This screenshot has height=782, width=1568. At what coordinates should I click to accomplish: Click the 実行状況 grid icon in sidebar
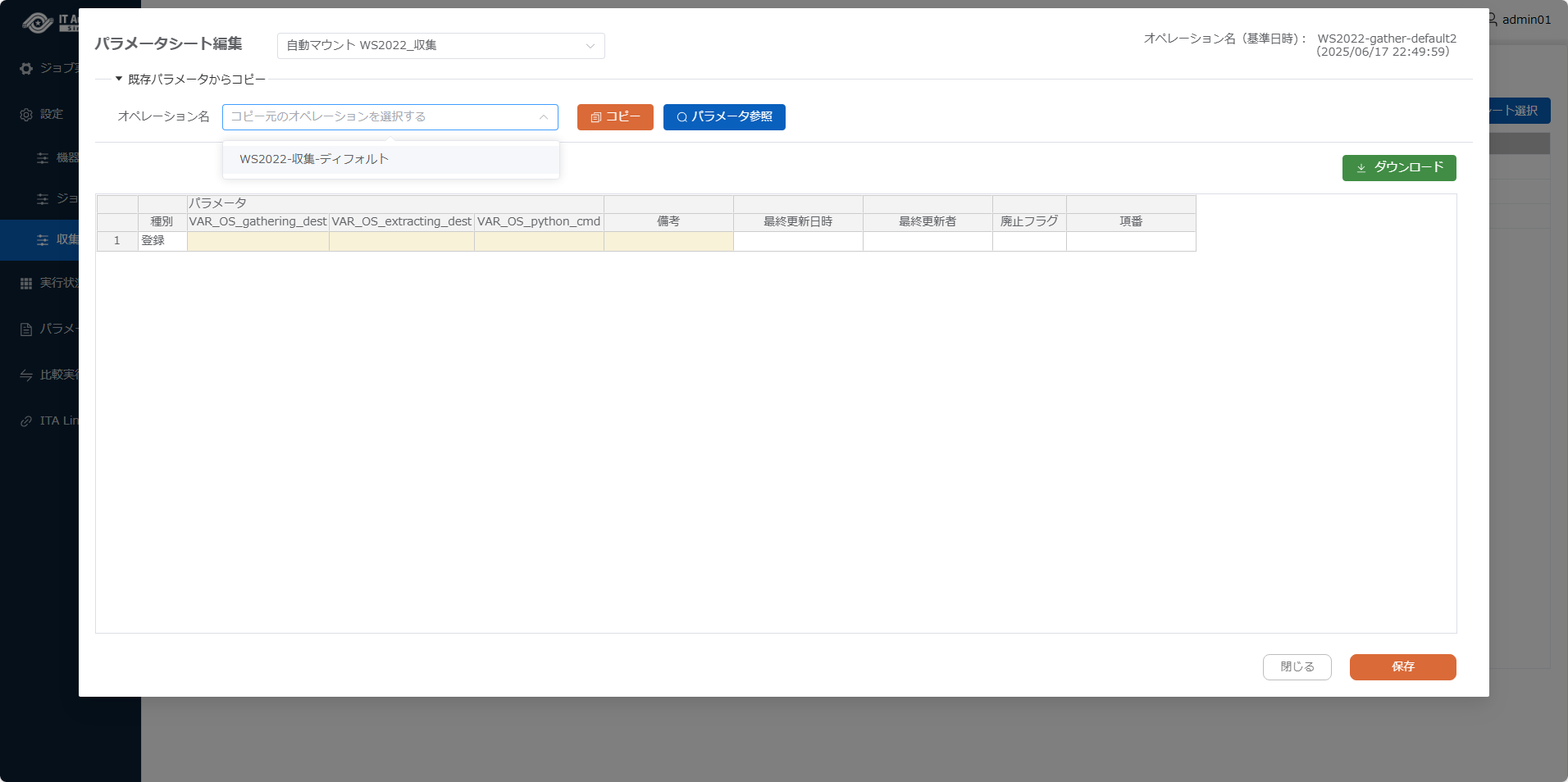click(26, 284)
